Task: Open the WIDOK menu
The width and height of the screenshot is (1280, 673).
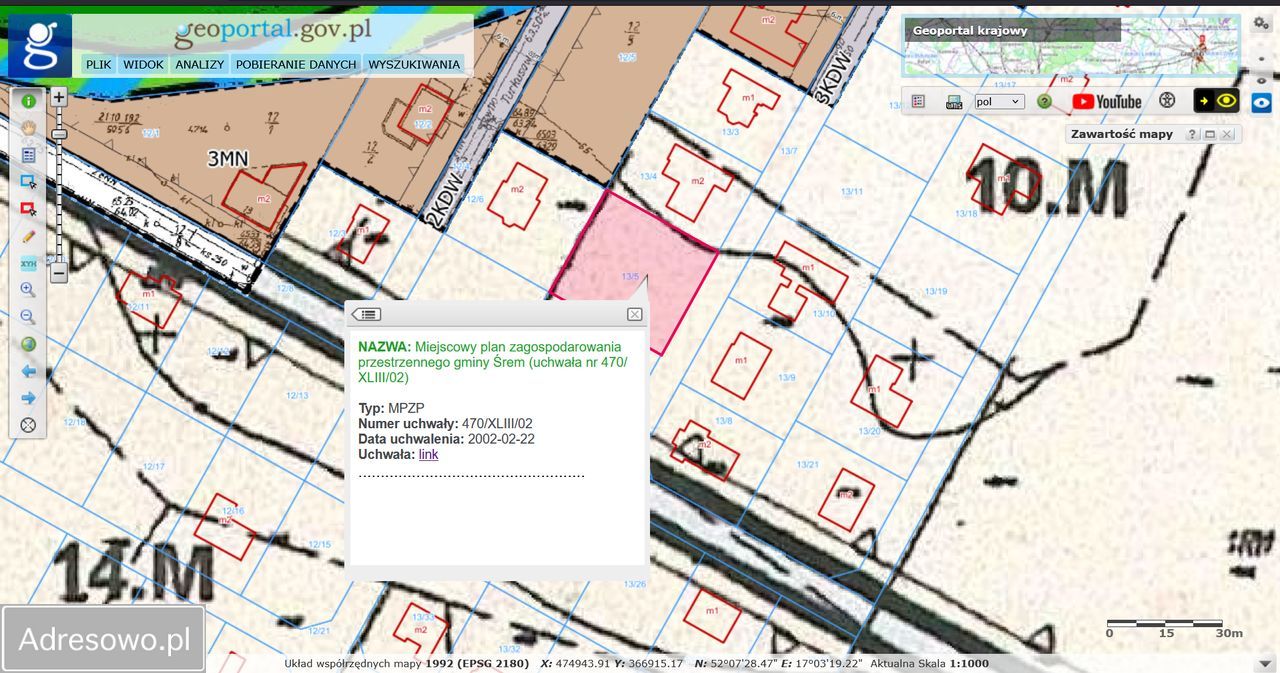Action: click(143, 64)
